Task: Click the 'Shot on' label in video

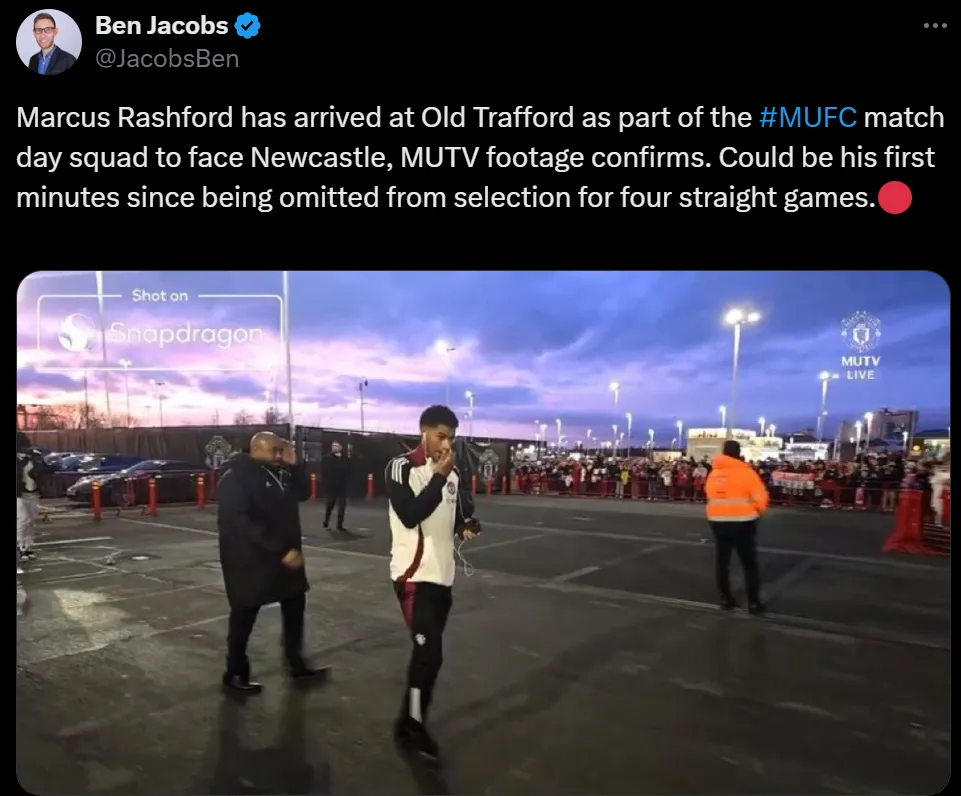Action: (x=160, y=295)
